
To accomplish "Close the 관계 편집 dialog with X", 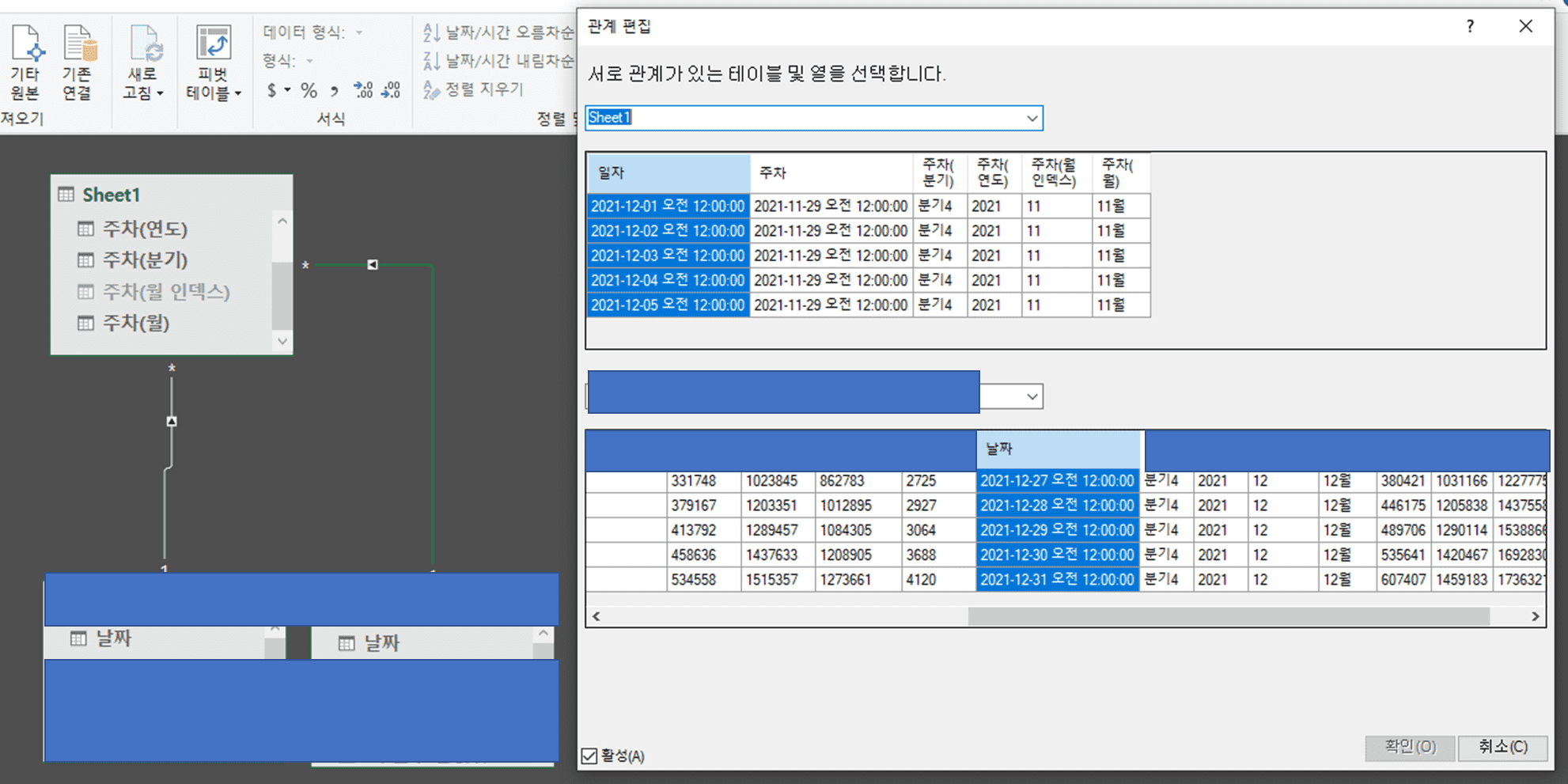I will (1525, 26).
